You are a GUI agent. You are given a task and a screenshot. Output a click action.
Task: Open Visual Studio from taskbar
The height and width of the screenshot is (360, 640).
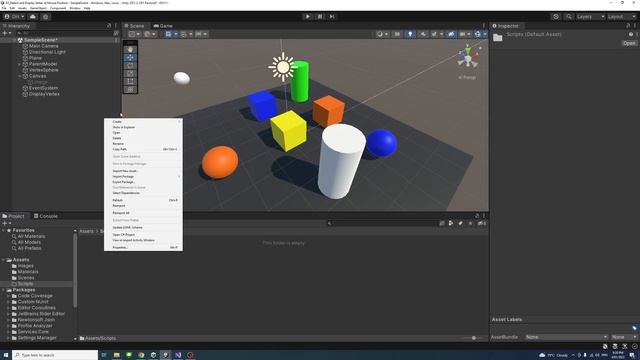[x=178, y=355]
